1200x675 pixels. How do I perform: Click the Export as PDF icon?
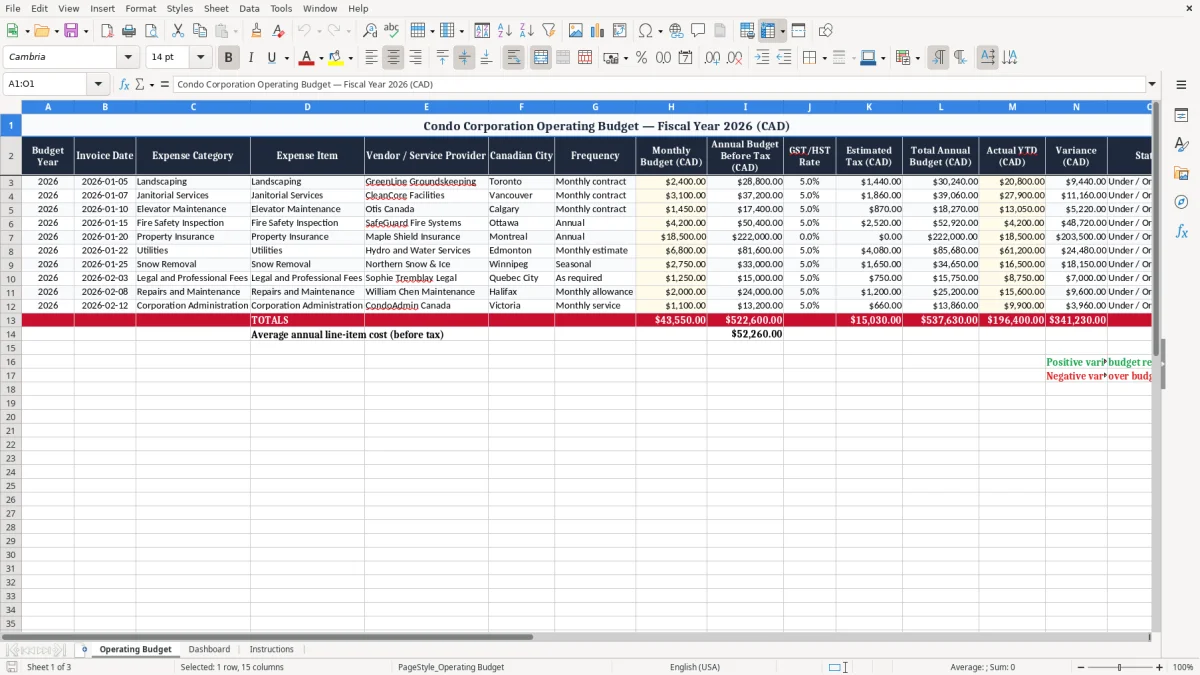click(108, 31)
